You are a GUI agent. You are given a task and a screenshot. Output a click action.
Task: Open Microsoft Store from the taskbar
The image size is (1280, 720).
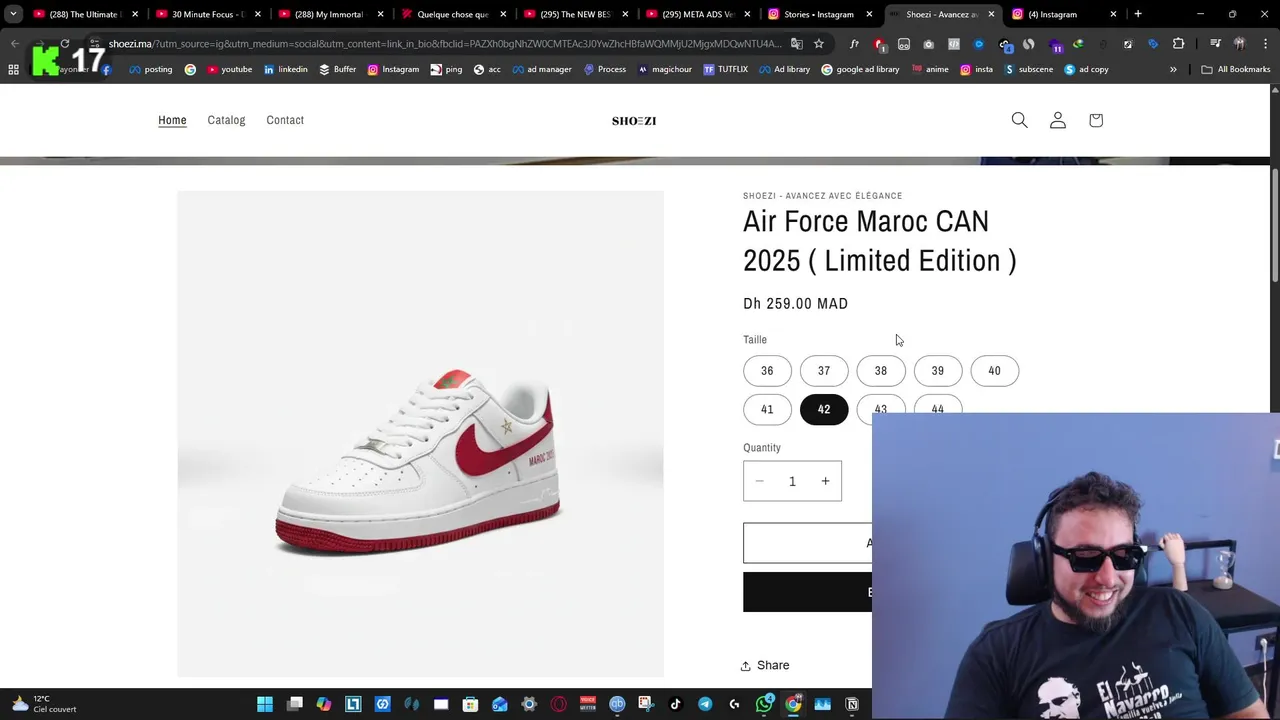click(470, 704)
